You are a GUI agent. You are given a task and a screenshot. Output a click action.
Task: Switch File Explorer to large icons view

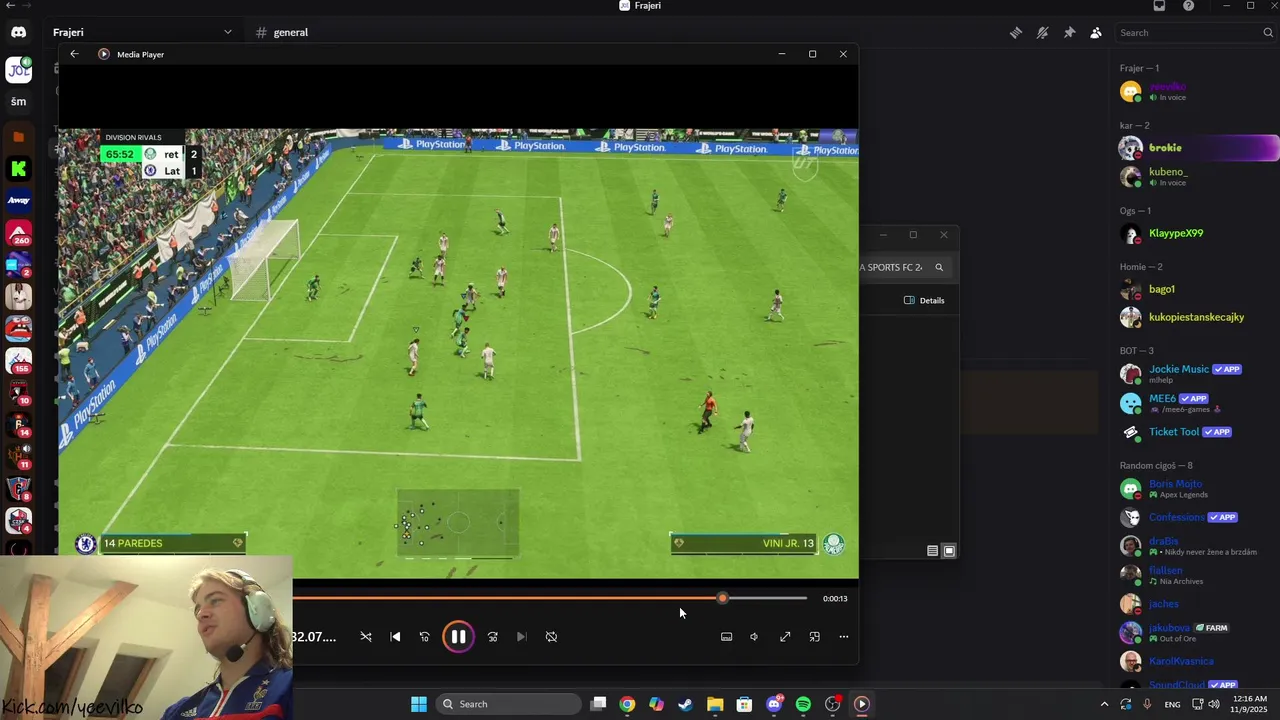pos(949,550)
